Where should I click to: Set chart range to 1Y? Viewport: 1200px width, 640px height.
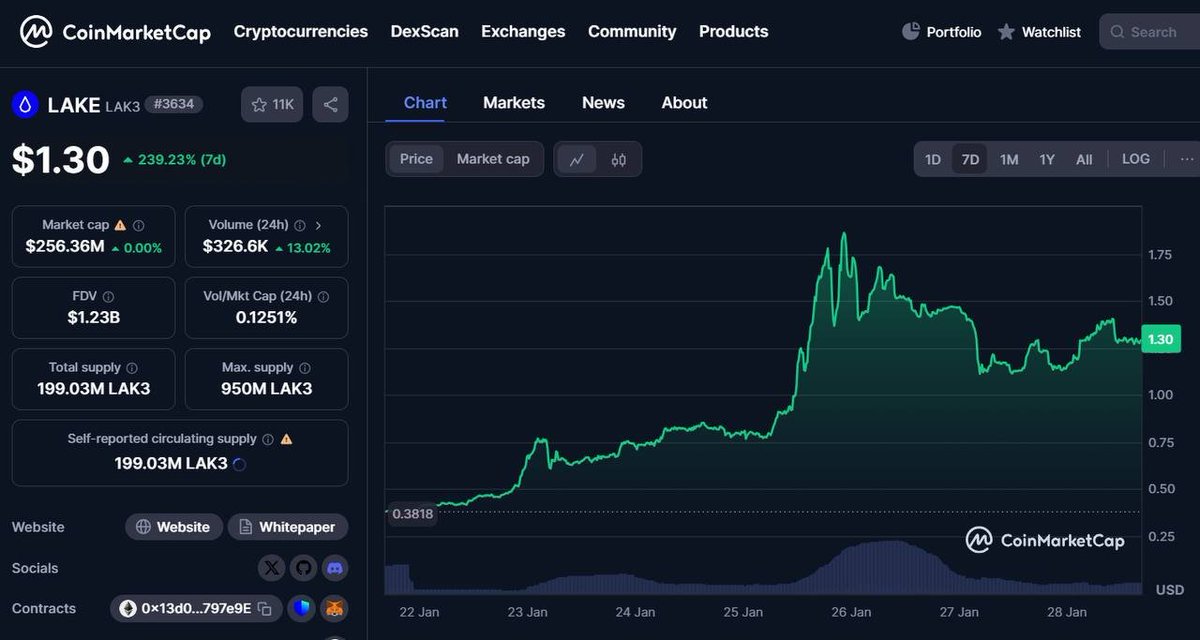pos(1047,159)
